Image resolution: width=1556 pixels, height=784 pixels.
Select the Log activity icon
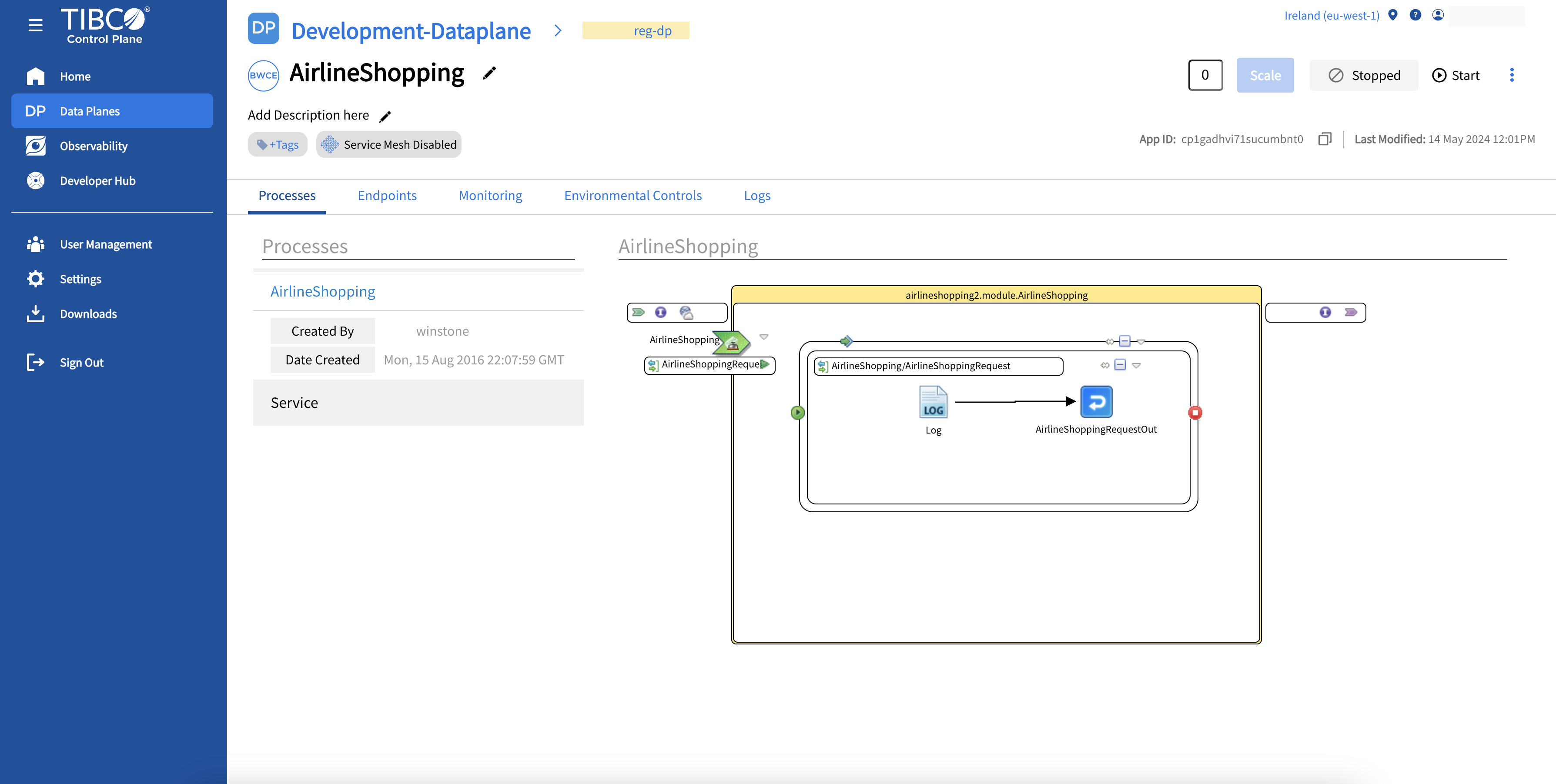point(933,402)
